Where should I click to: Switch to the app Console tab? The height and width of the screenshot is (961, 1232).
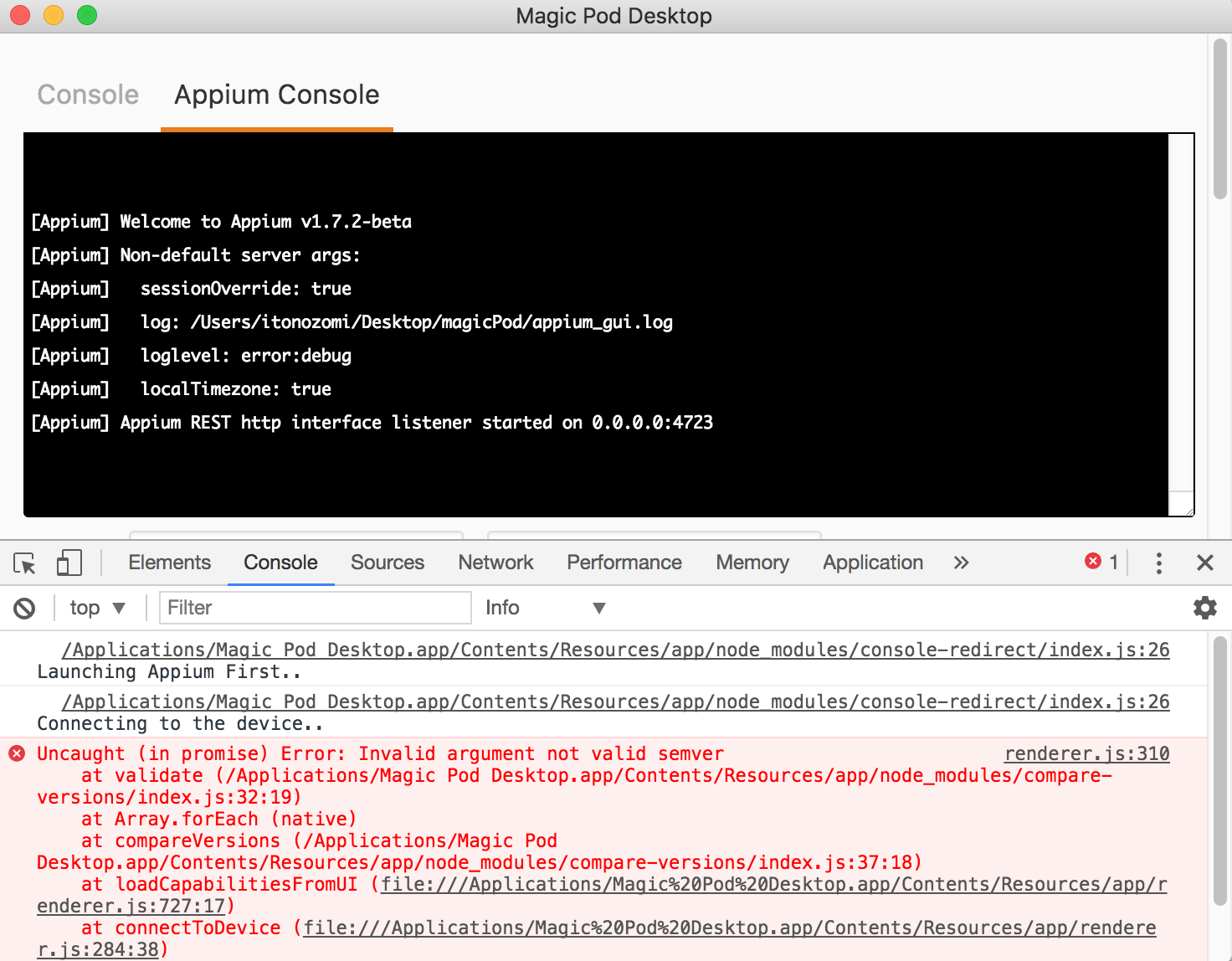pyautogui.click(x=88, y=95)
